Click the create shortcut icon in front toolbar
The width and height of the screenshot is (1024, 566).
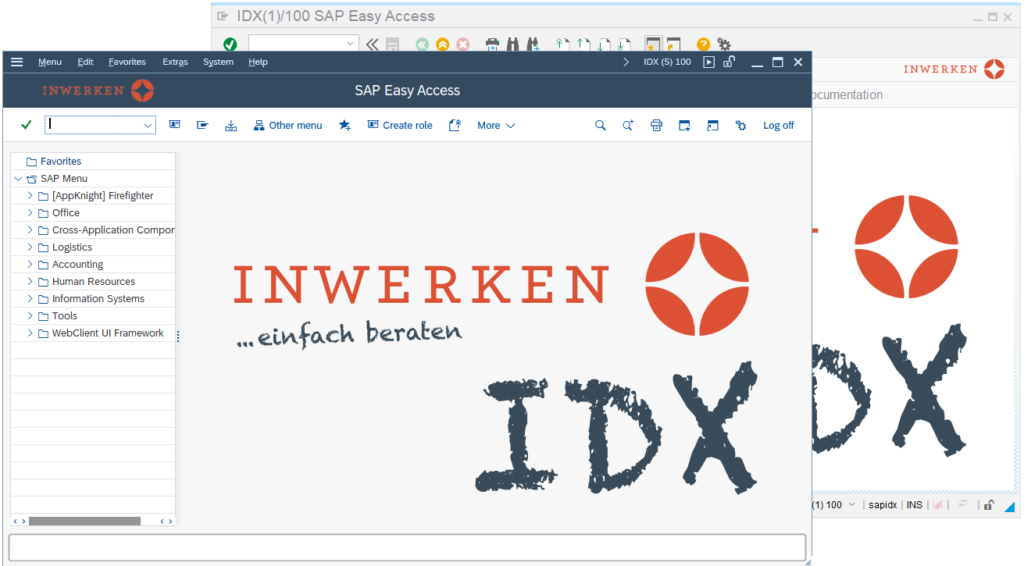712,125
